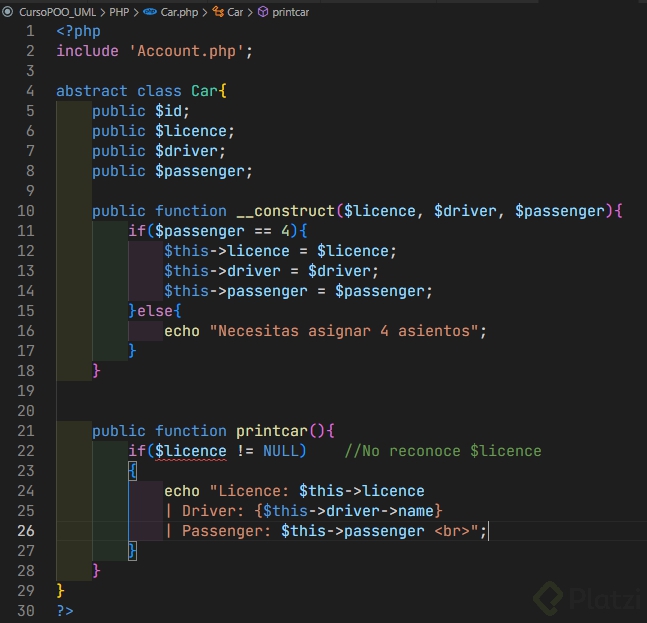Expand chevron after PHP breadcrumb

136,13
